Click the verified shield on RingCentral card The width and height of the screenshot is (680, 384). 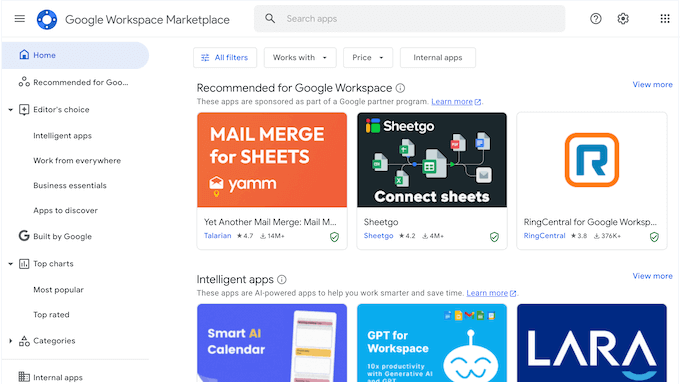pyautogui.click(x=654, y=236)
